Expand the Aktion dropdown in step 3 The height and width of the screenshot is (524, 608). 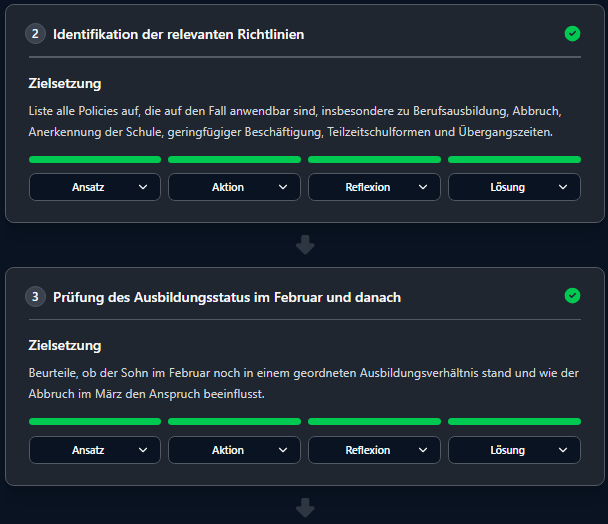point(234,450)
